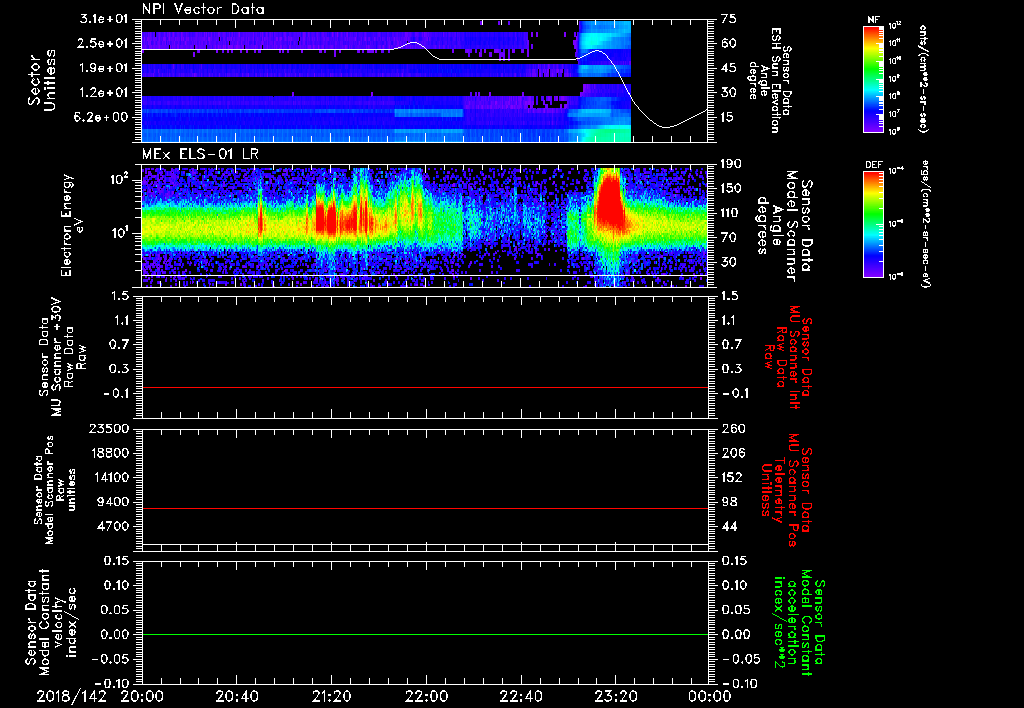
Task: Select the ESH Sun Elevation Angle label
Action: click(x=769, y=80)
